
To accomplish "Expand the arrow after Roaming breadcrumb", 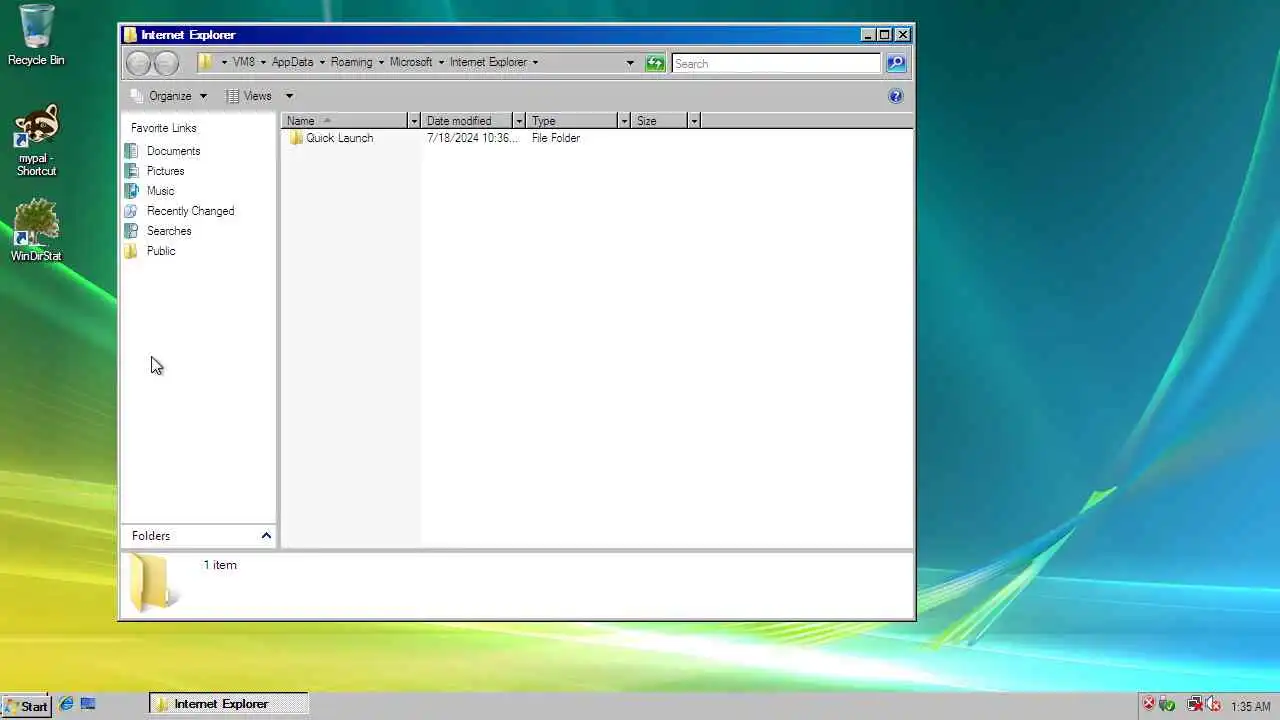I will point(381,62).
